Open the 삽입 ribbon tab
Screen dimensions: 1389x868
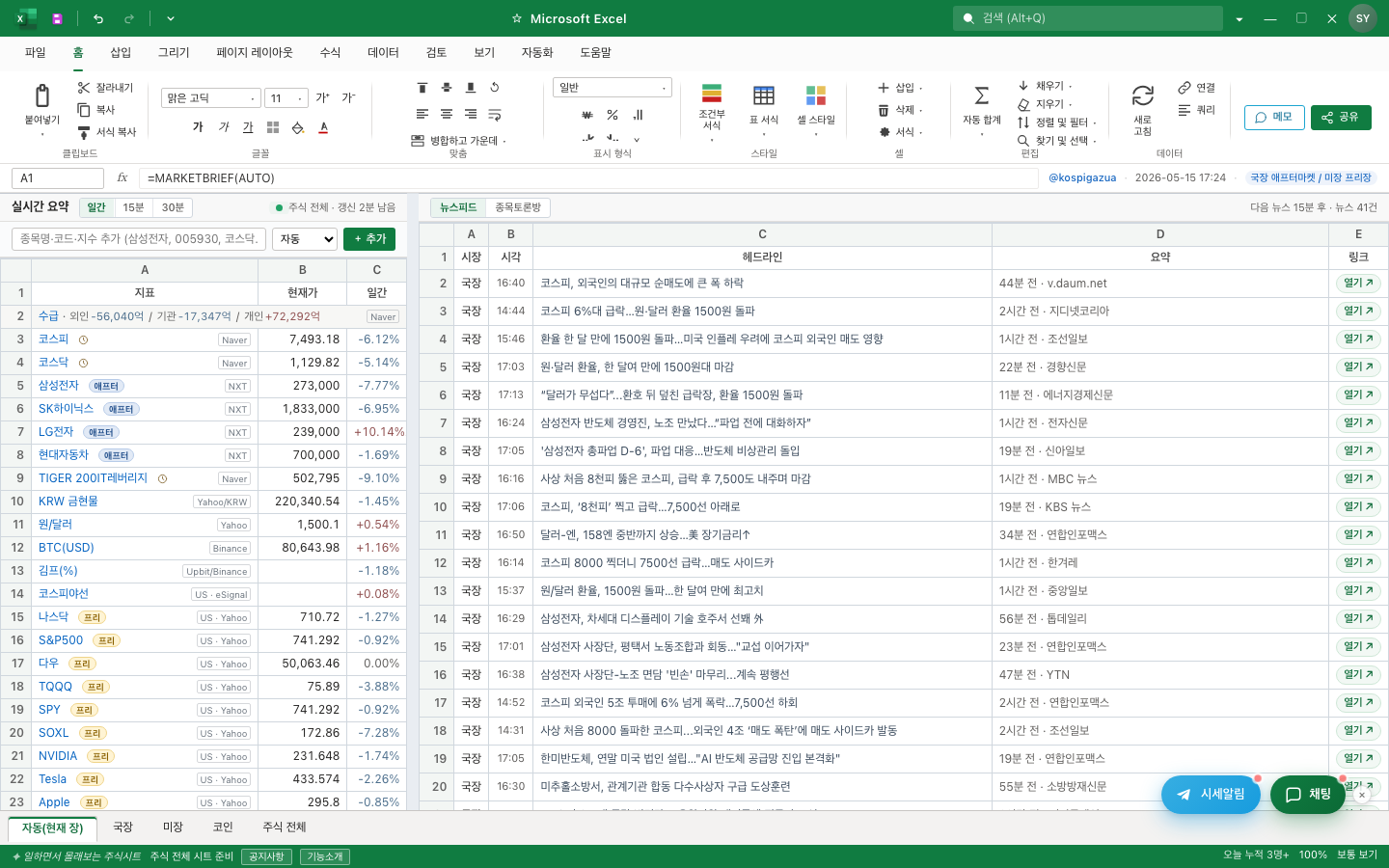[x=121, y=53]
